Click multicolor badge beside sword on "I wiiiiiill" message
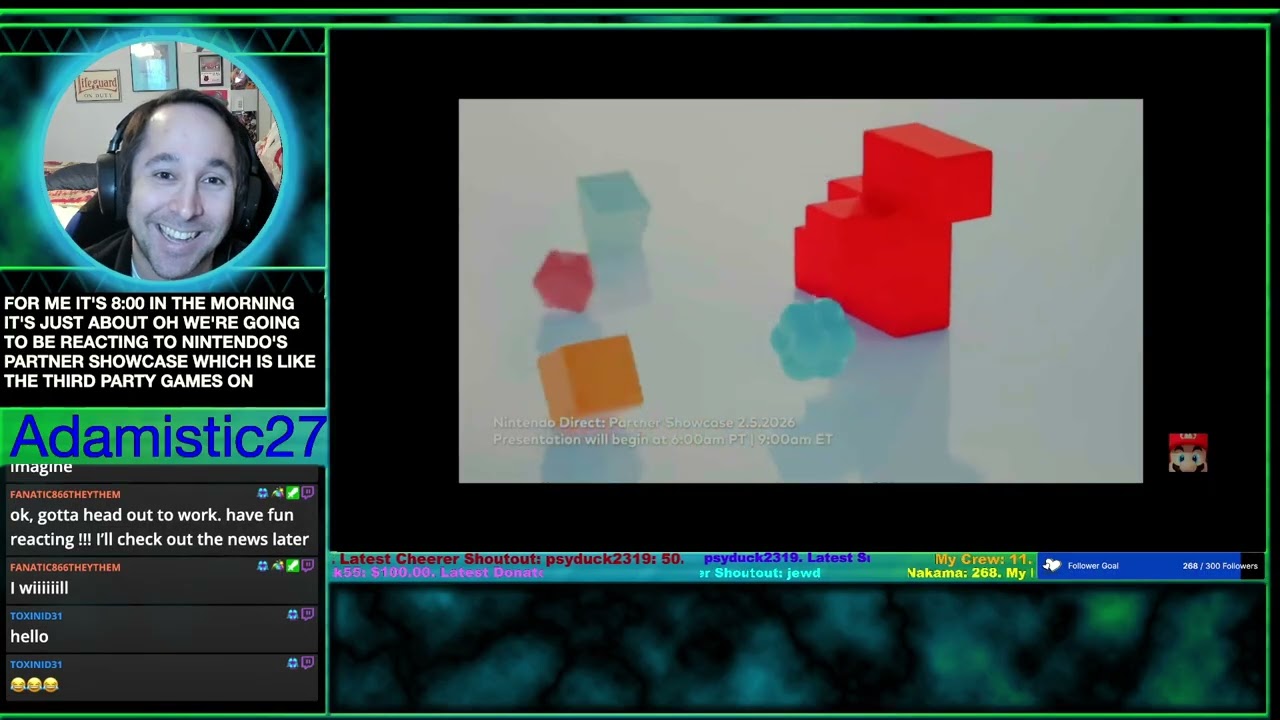 (278, 566)
